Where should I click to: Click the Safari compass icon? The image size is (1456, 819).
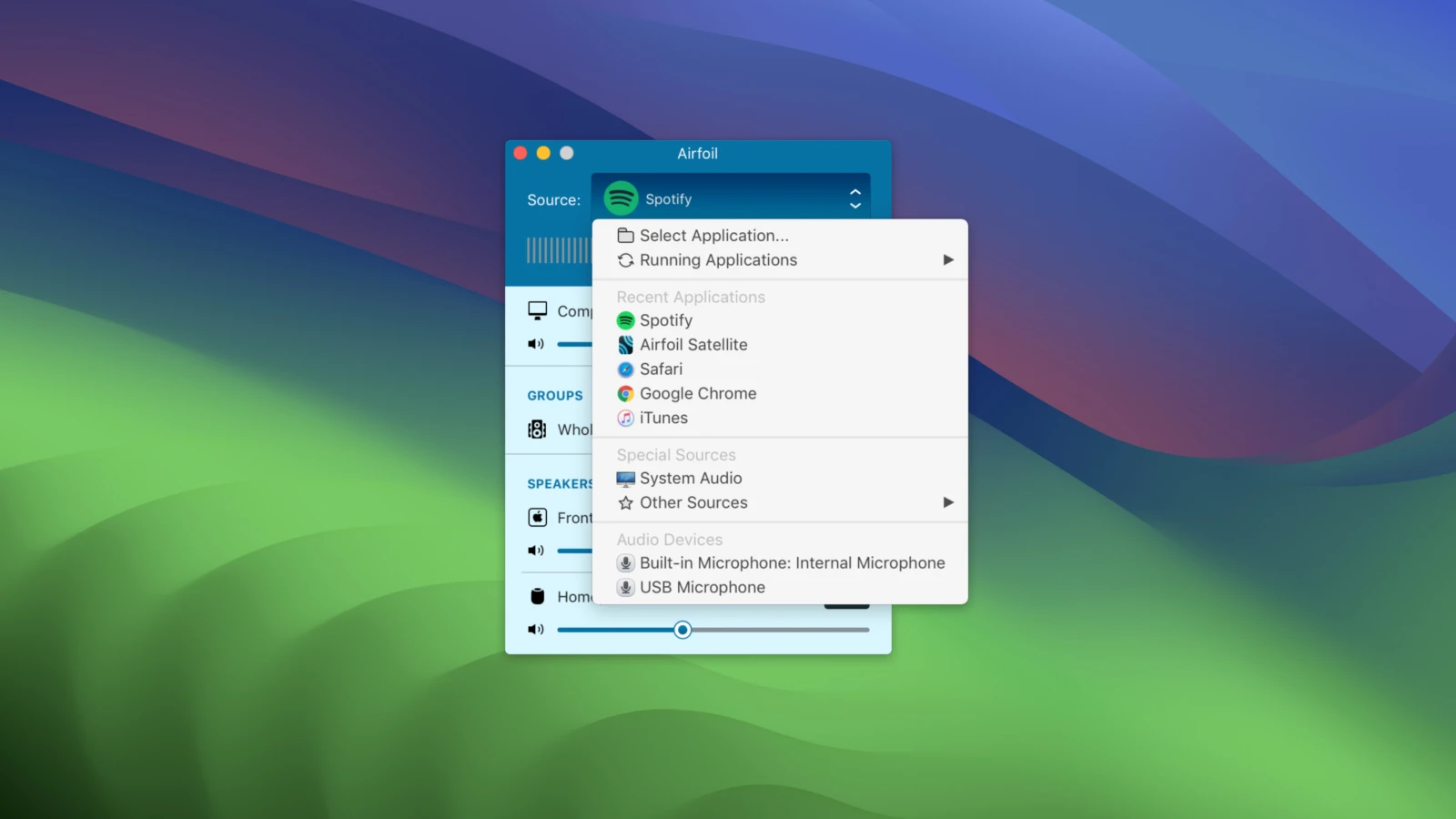[x=625, y=369]
